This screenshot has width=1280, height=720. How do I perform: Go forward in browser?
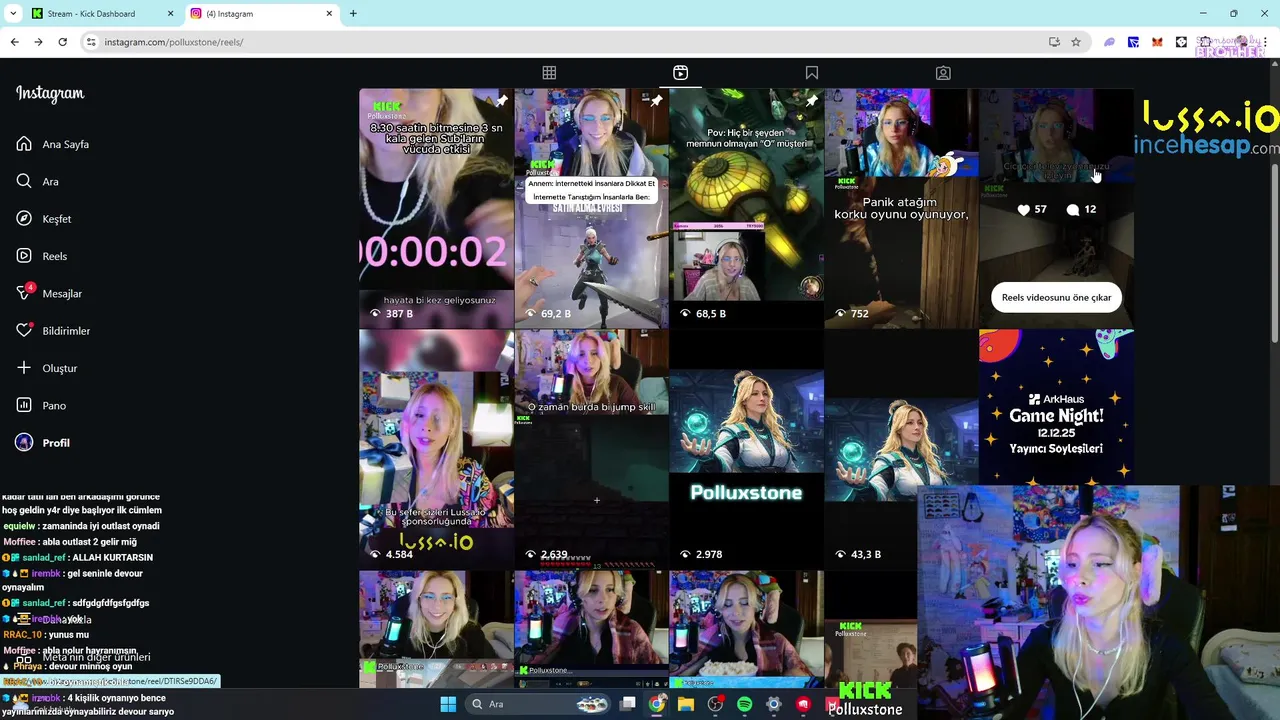[38, 42]
